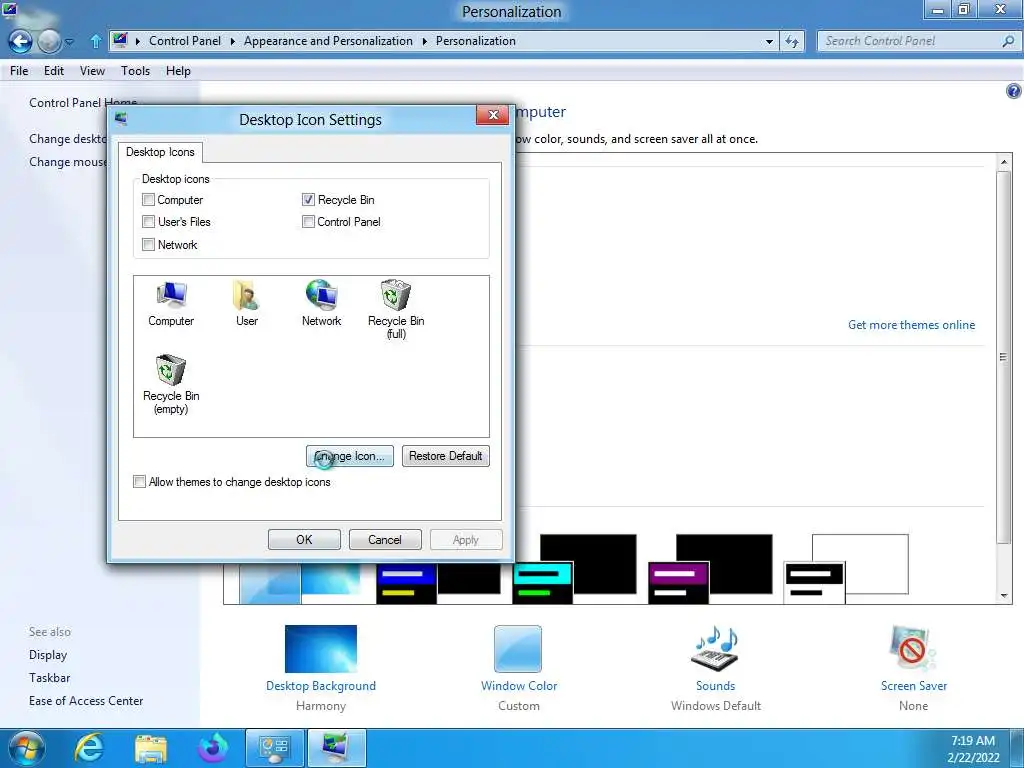
Task: Select the Desktop Icons tab
Action: 160,152
